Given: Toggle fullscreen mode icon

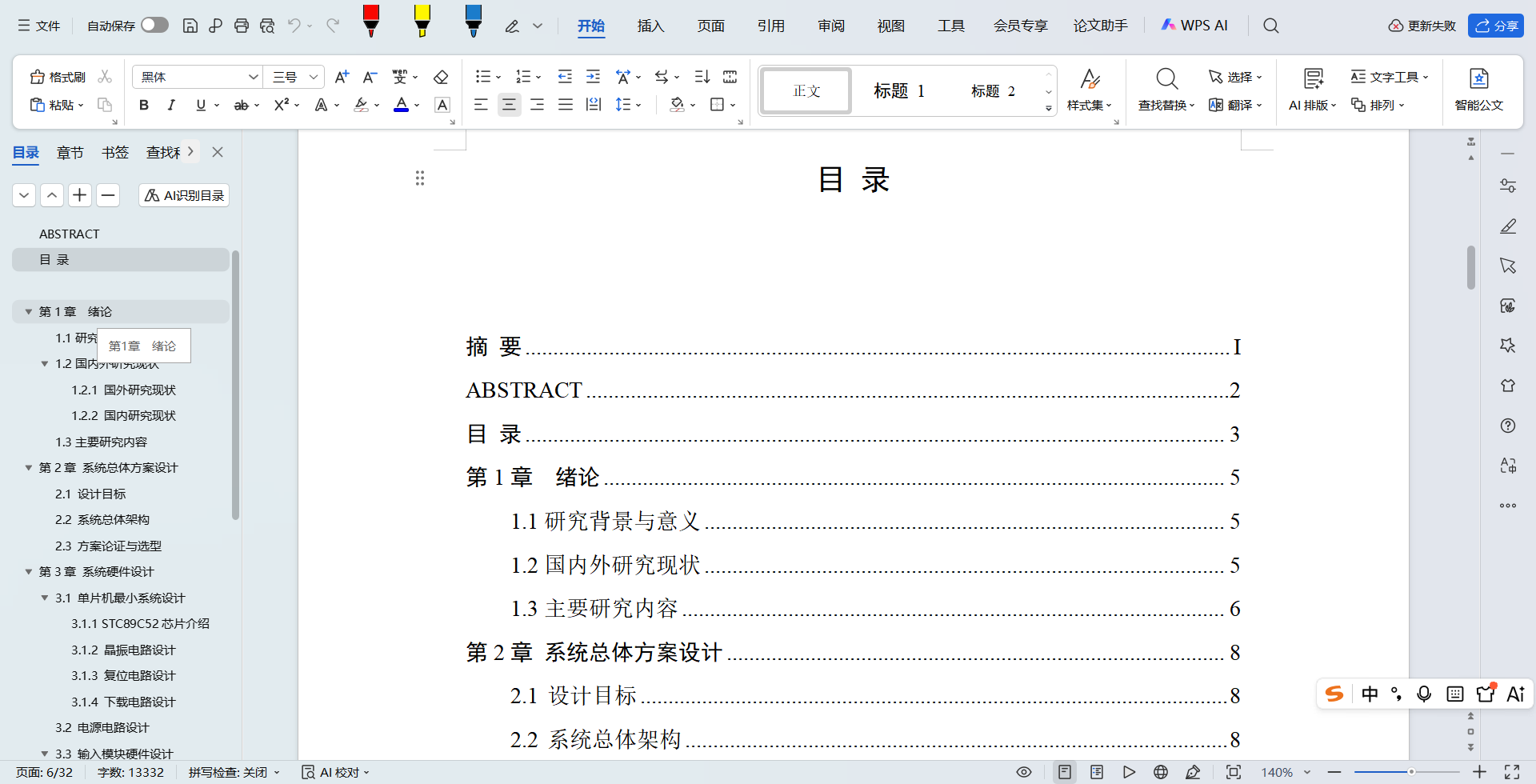Looking at the screenshot, I should tap(1512, 772).
